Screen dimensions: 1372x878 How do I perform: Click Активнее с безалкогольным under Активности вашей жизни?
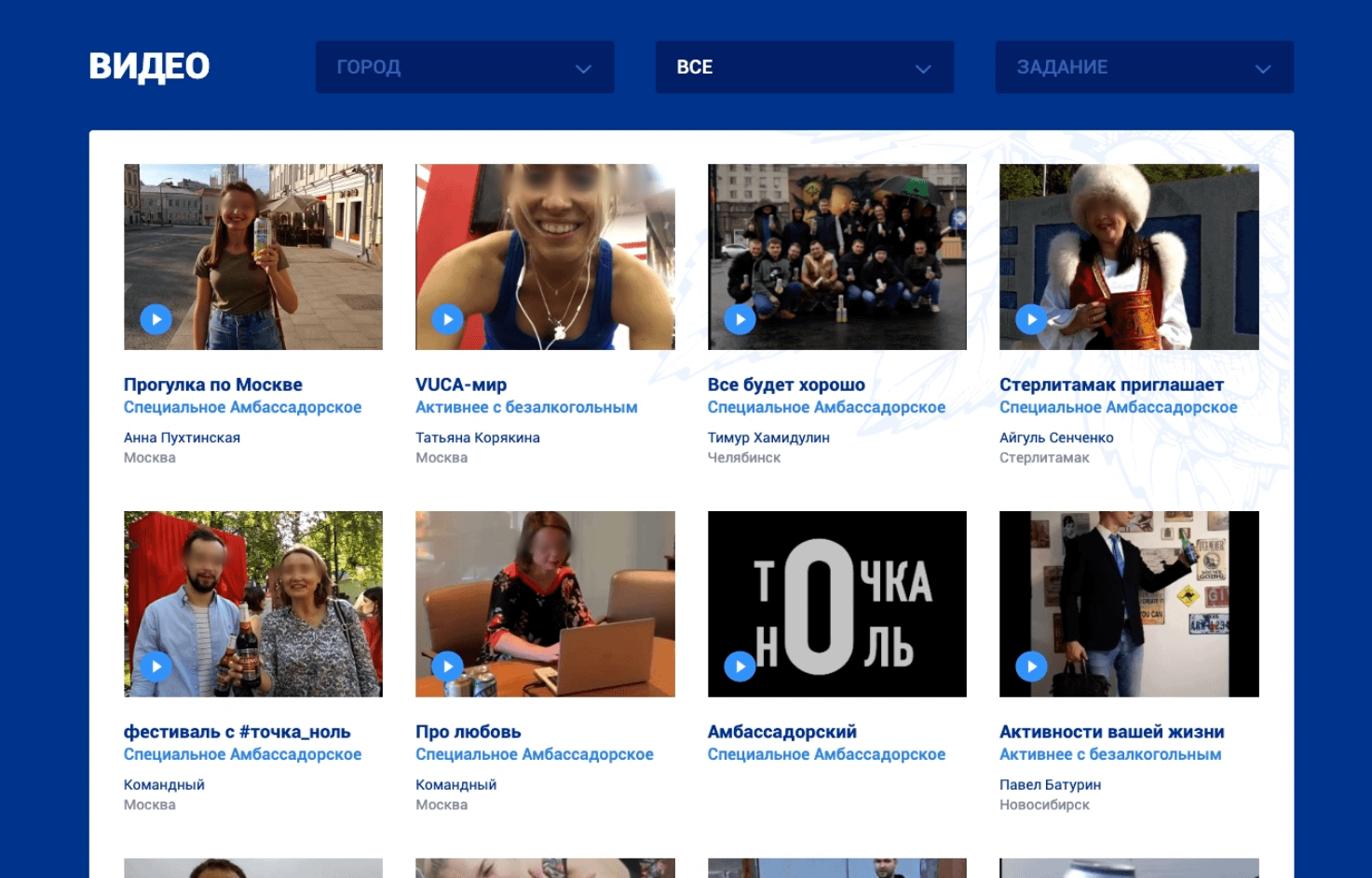1110,754
